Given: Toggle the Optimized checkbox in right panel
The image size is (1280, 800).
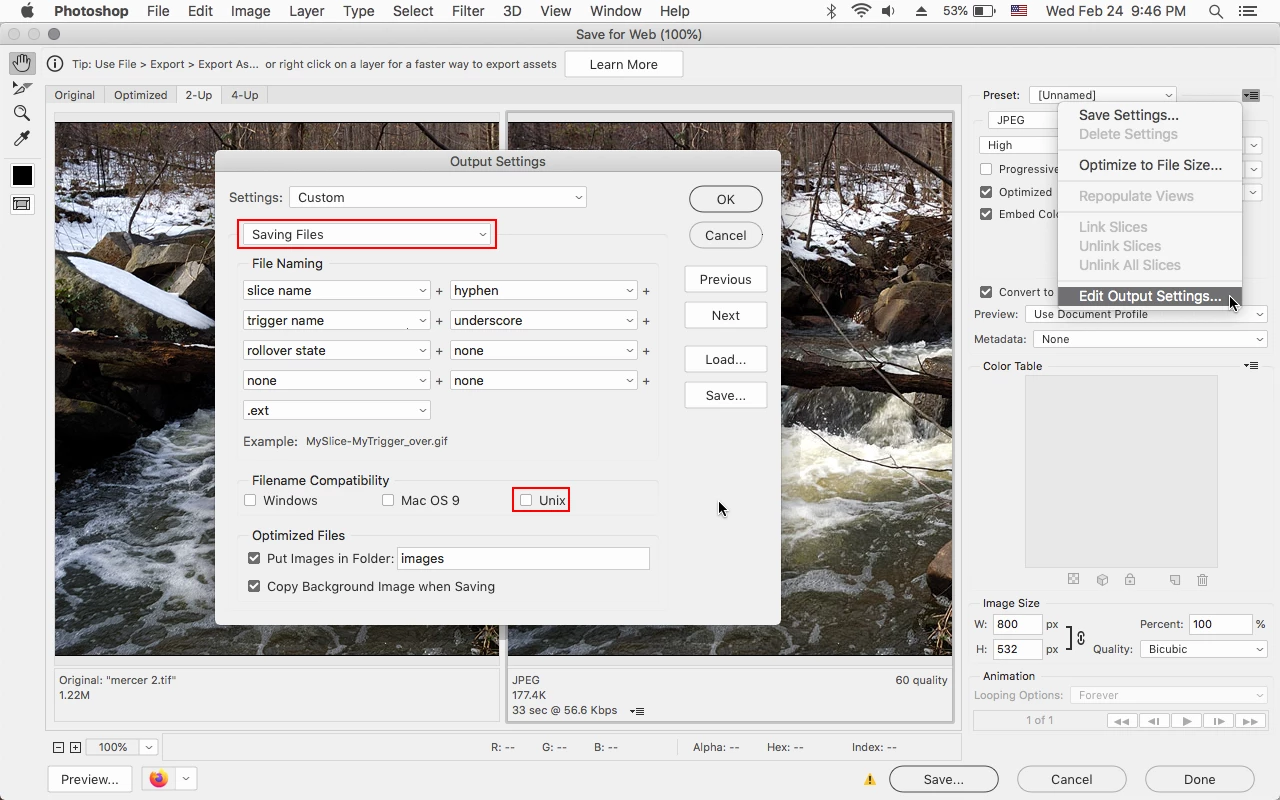Looking at the screenshot, I should pyautogui.click(x=986, y=192).
